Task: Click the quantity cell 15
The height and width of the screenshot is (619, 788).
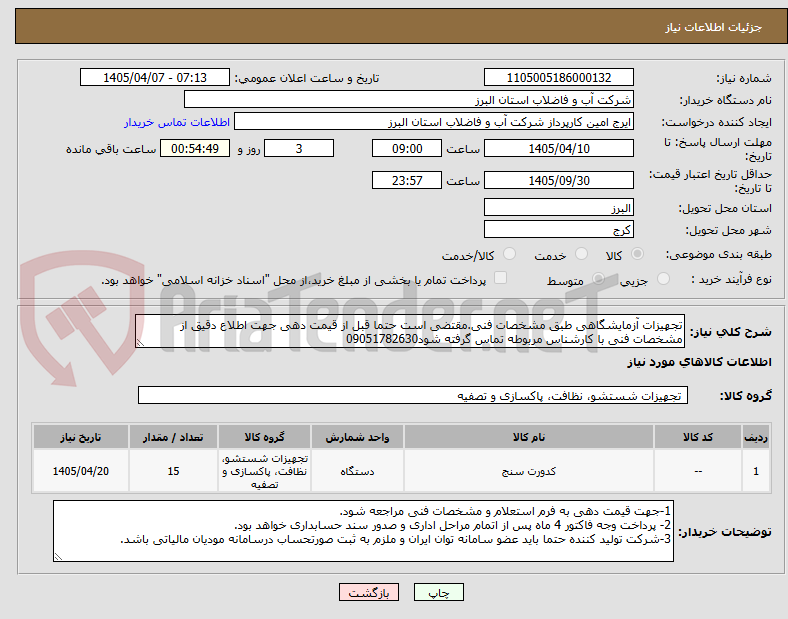Action: tap(173, 471)
